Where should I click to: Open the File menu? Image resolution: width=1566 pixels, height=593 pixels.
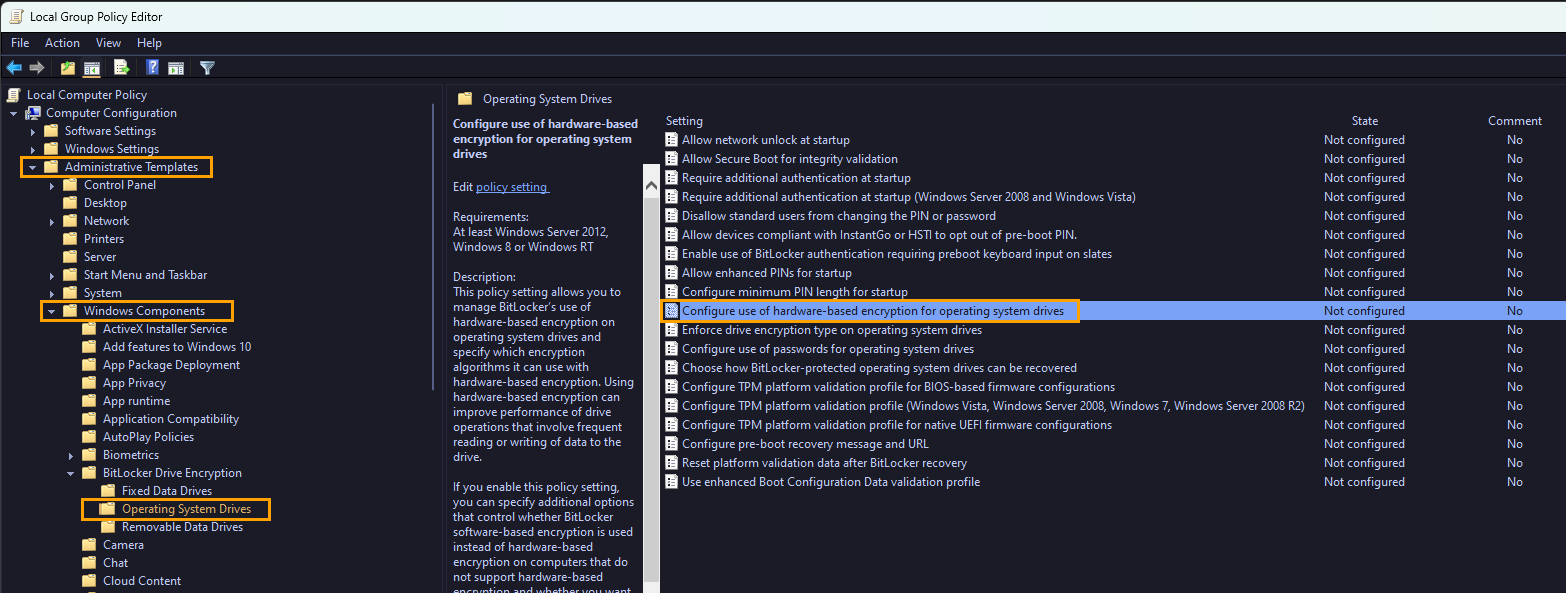tap(20, 43)
